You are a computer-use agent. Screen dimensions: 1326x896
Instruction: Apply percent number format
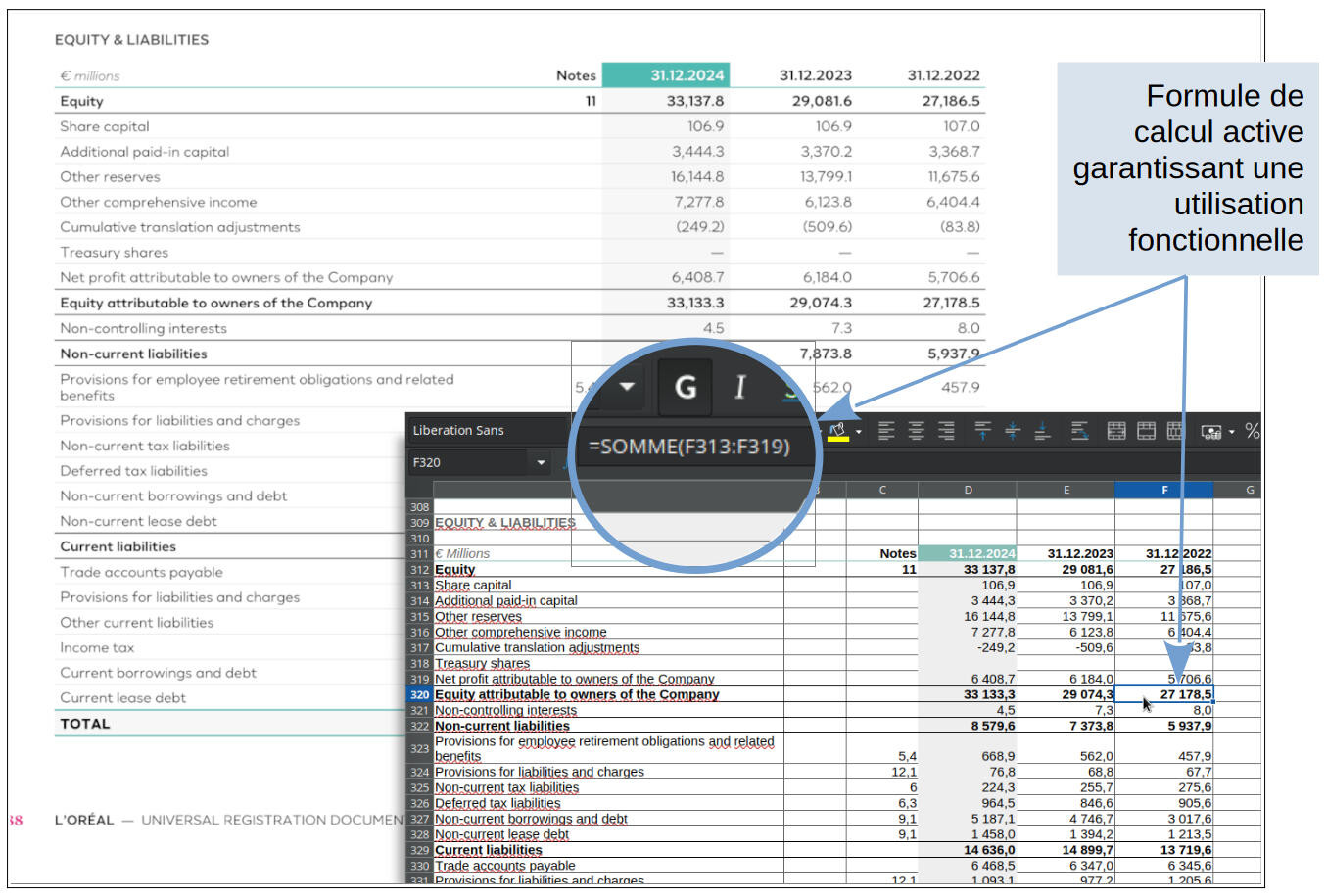[x=1252, y=431]
